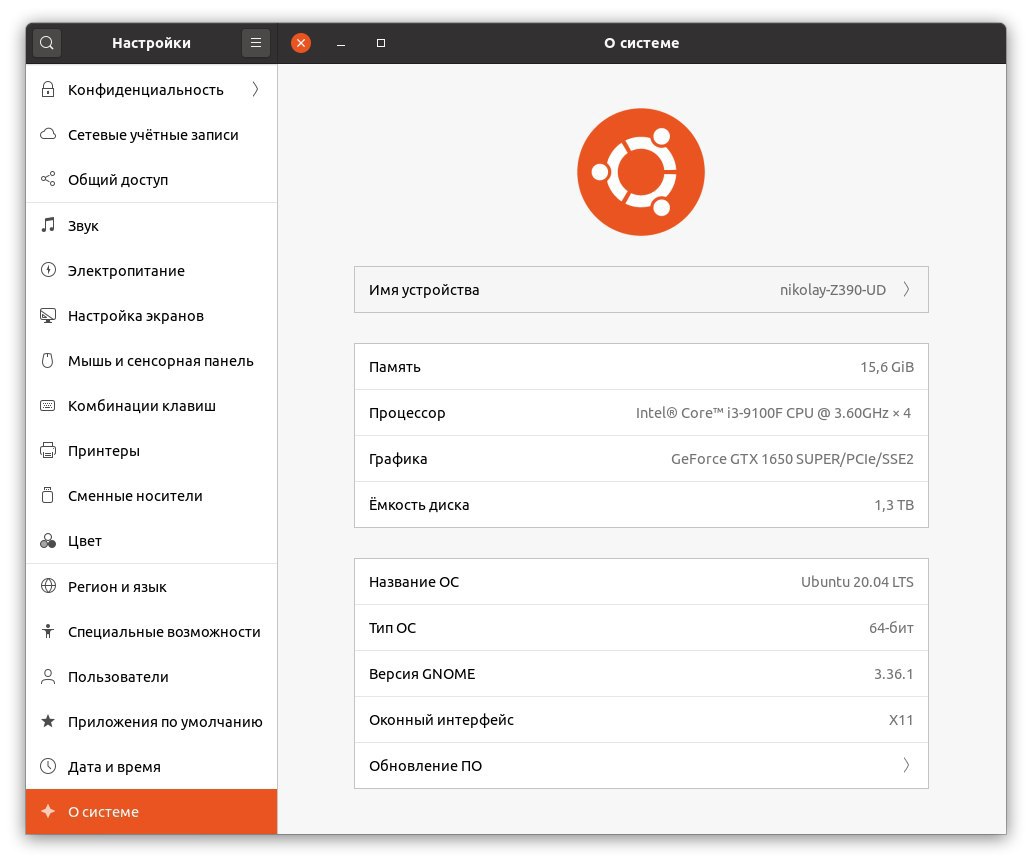Click the accessibility icon for Специальные возможности
The image size is (1032, 863).
click(47, 631)
